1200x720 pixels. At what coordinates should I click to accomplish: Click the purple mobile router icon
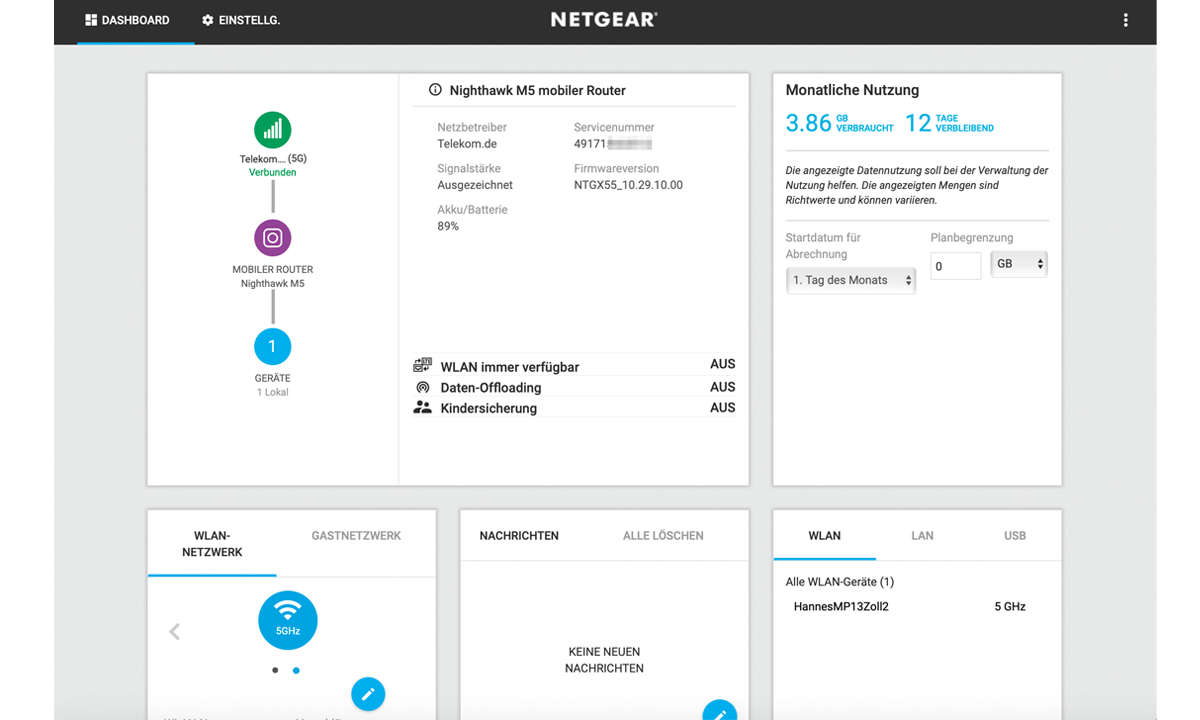[x=272, y=238]
